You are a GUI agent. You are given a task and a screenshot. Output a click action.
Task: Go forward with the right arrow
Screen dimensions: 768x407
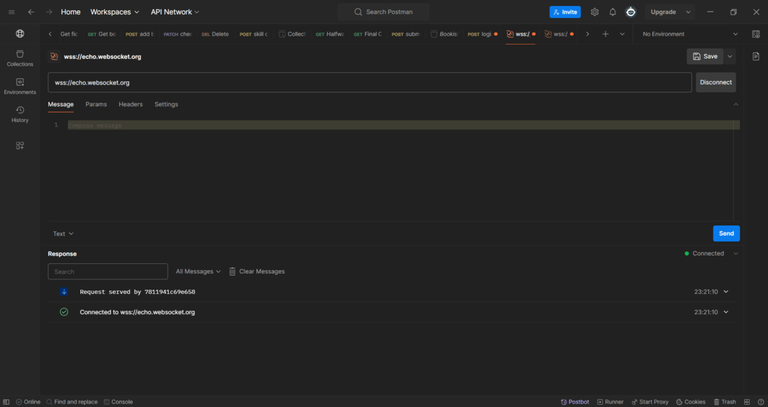(x=49, y=12)
